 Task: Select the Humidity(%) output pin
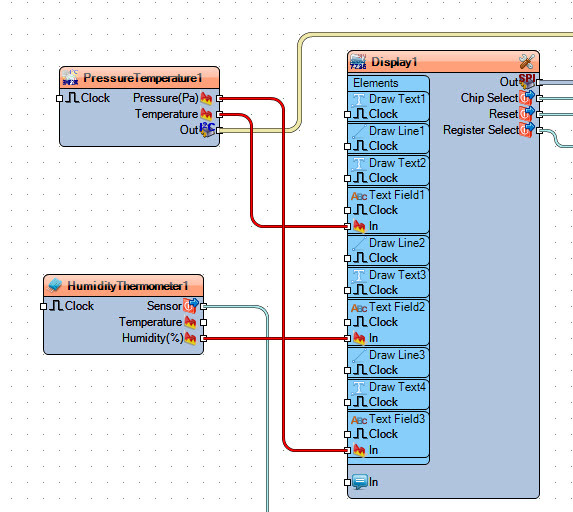pyautogui.click(x=204, y=338)
